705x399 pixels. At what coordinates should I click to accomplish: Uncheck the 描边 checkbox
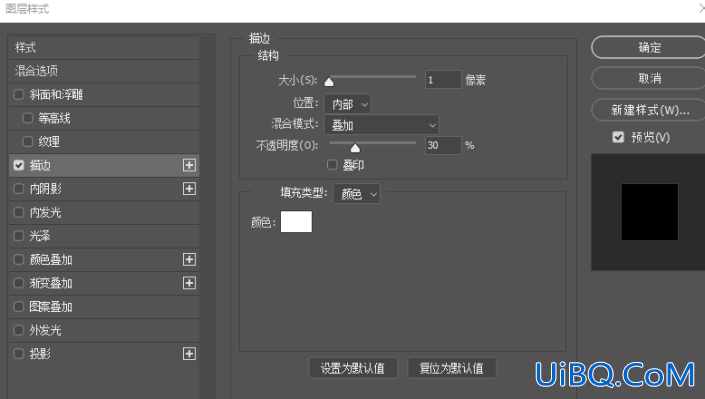pos(18,165)
